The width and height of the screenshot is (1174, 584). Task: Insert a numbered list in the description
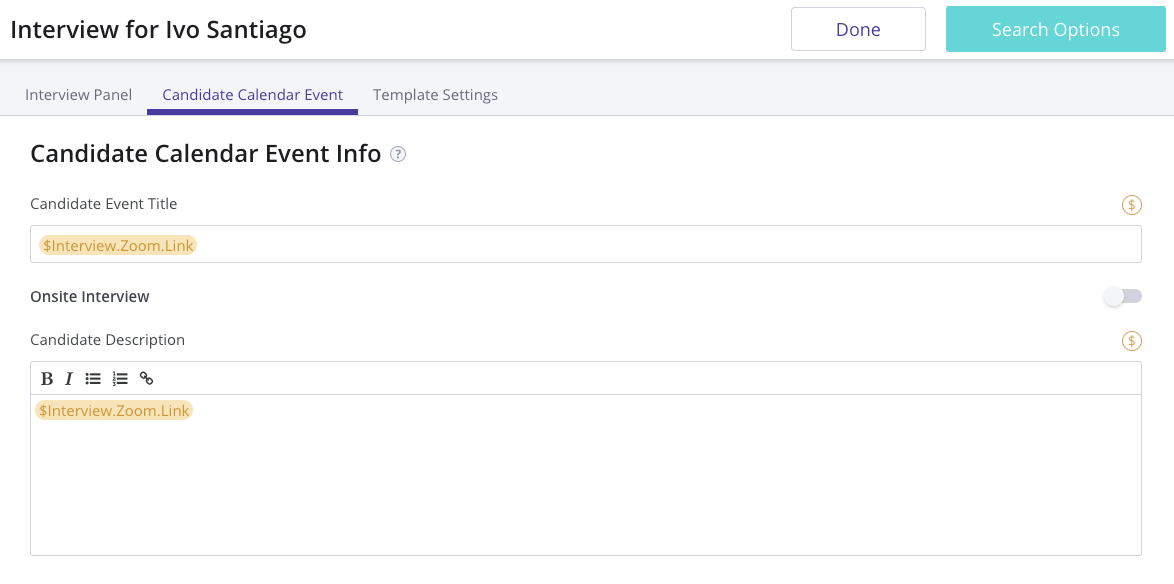120,378
